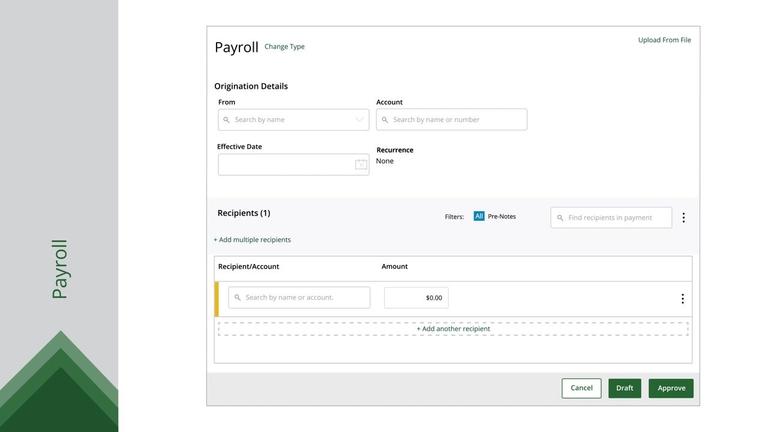The height and width of the screenshot is (432, 768).
Task: Focus the Find recipients in payment field
Action: [x=611, y=218]
